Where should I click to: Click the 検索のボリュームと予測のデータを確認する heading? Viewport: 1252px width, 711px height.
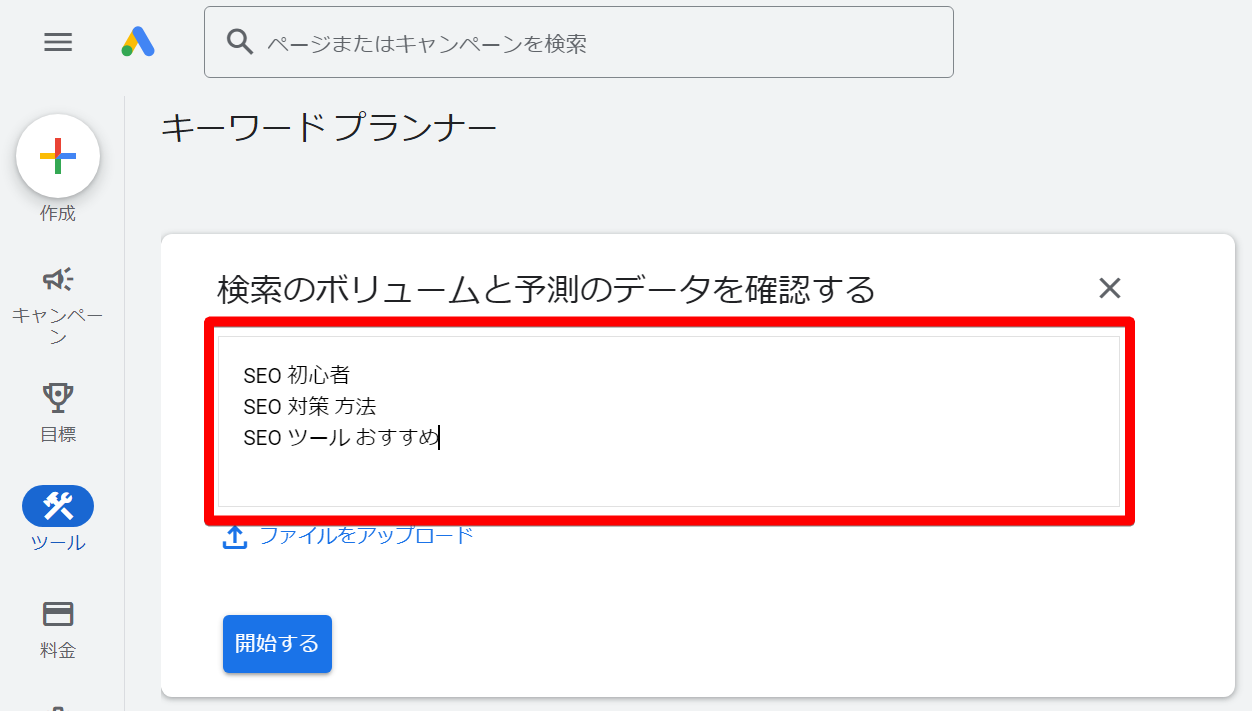[546, 290]
